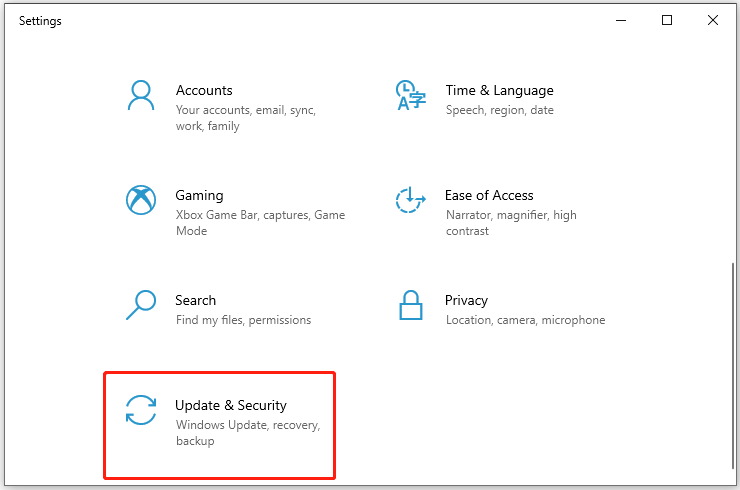740x490 pixels.
Task: Click the Update & Security refresh-arrows icon
Action: [x=141, y=410]
